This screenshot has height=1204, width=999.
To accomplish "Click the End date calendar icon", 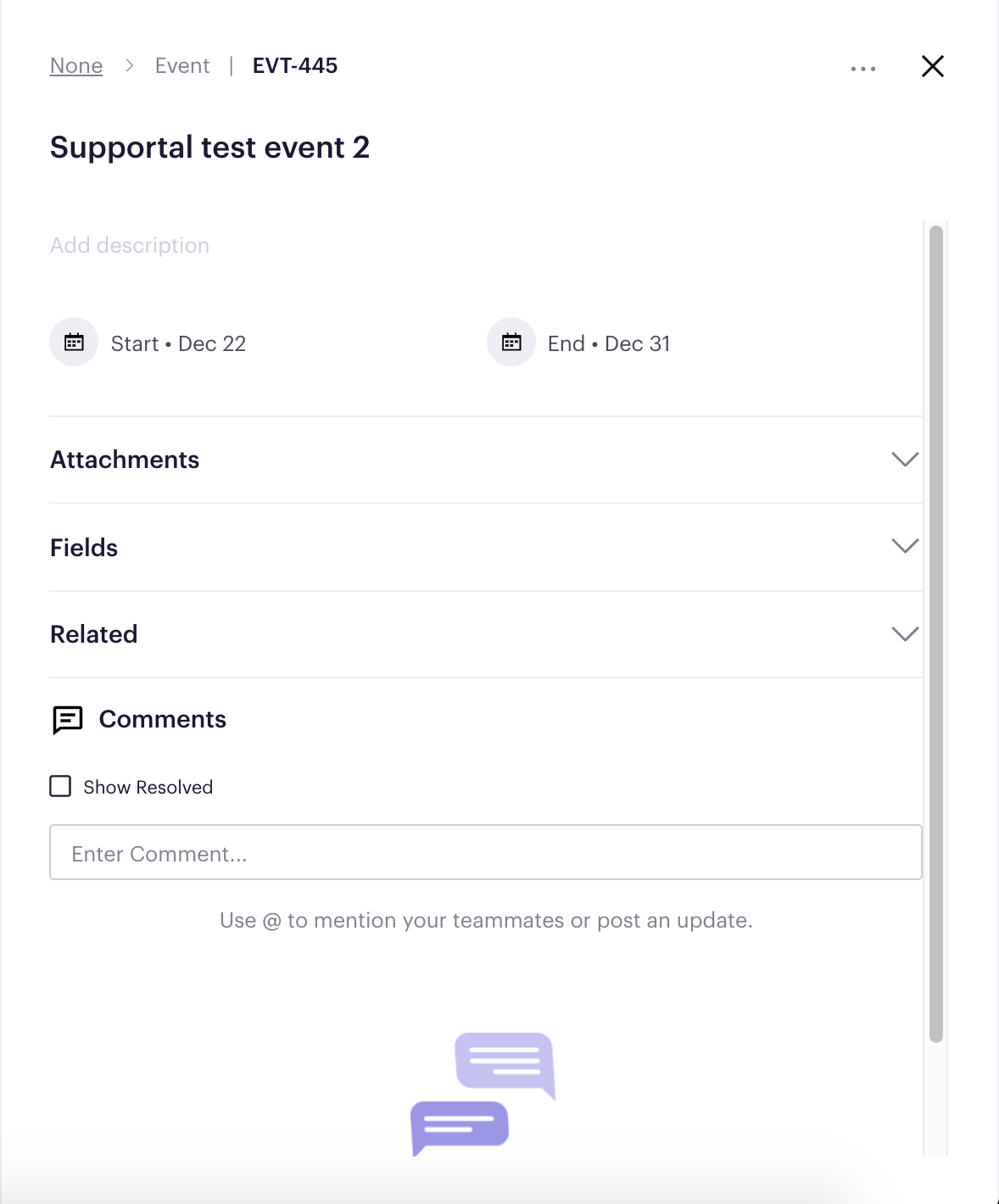I will (511, 343).
